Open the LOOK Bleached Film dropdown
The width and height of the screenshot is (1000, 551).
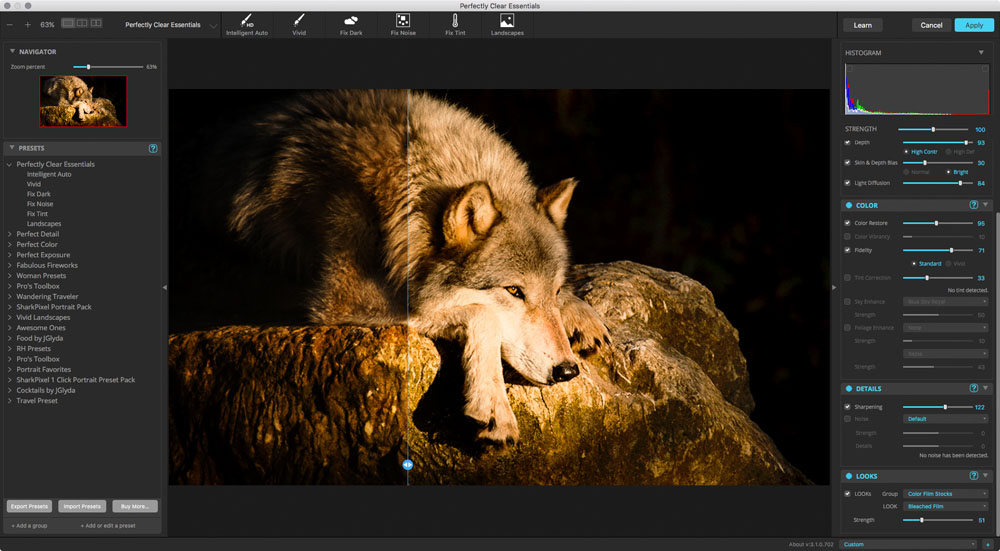(945, 506)
